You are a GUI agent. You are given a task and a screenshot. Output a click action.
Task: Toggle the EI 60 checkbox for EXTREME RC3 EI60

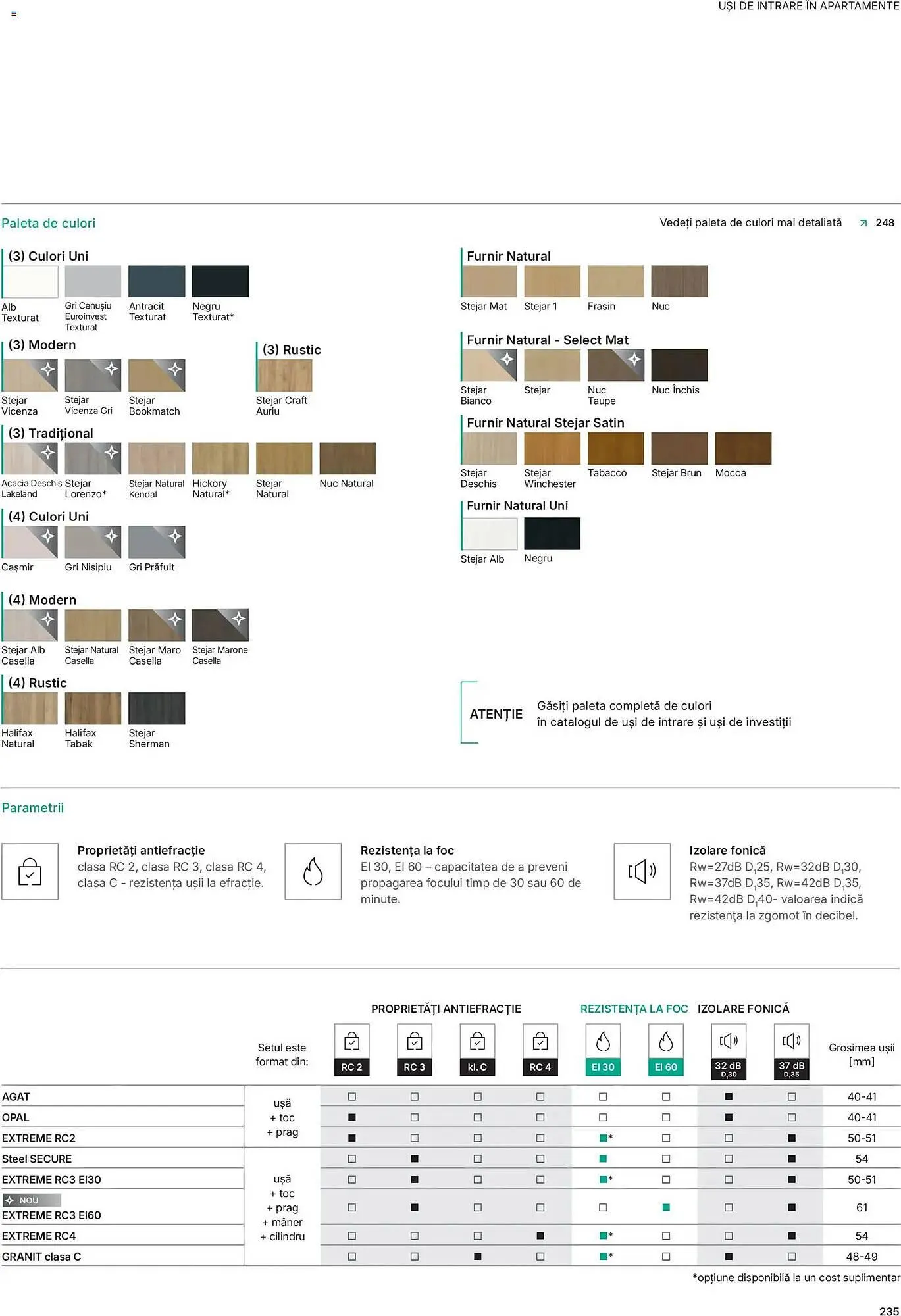click(x=666, y=1207)
